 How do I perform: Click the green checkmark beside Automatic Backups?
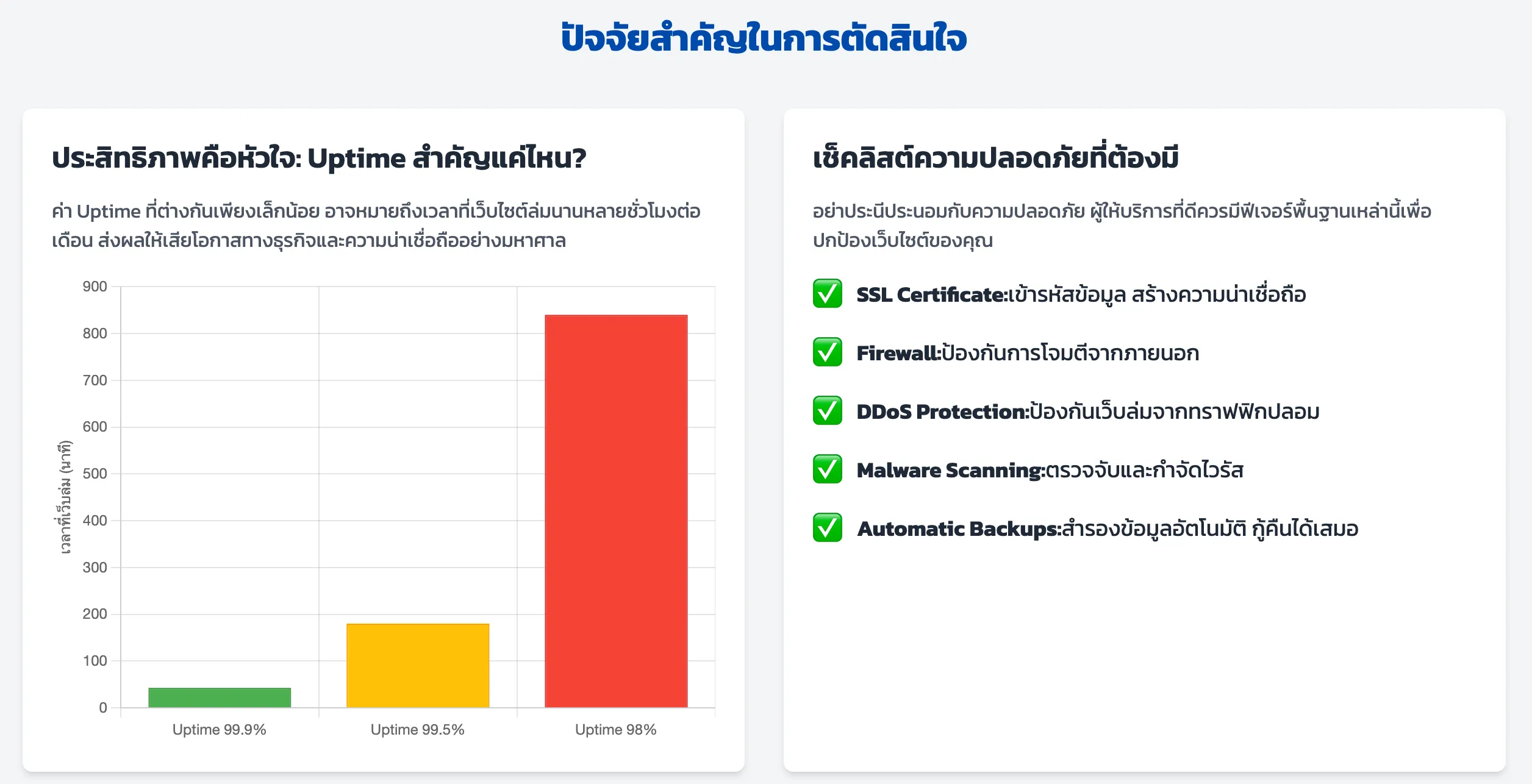point(827,528)
